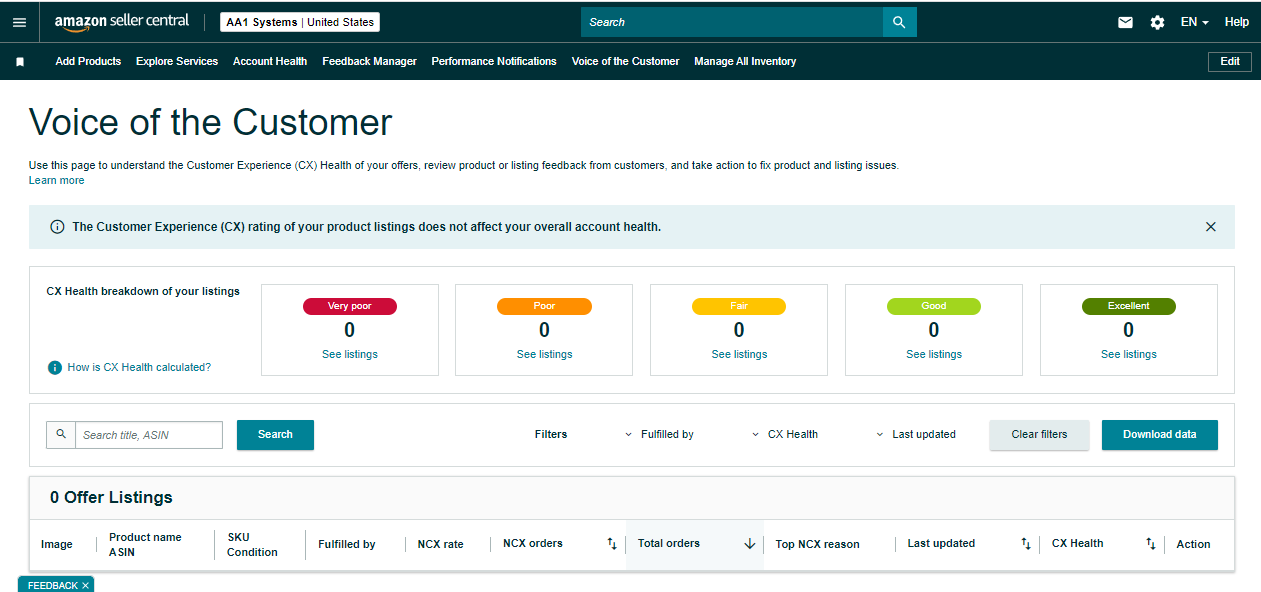
Task: Click the yellow Fair badge
Action: tap(739, 306)
